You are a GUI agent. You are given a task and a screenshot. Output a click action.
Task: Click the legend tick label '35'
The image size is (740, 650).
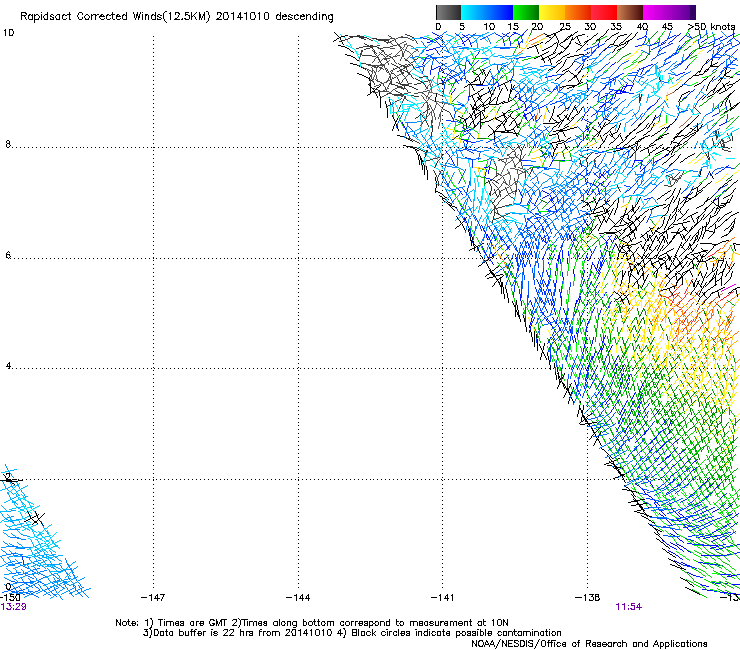pyautogui.click(x=616, y=27)
